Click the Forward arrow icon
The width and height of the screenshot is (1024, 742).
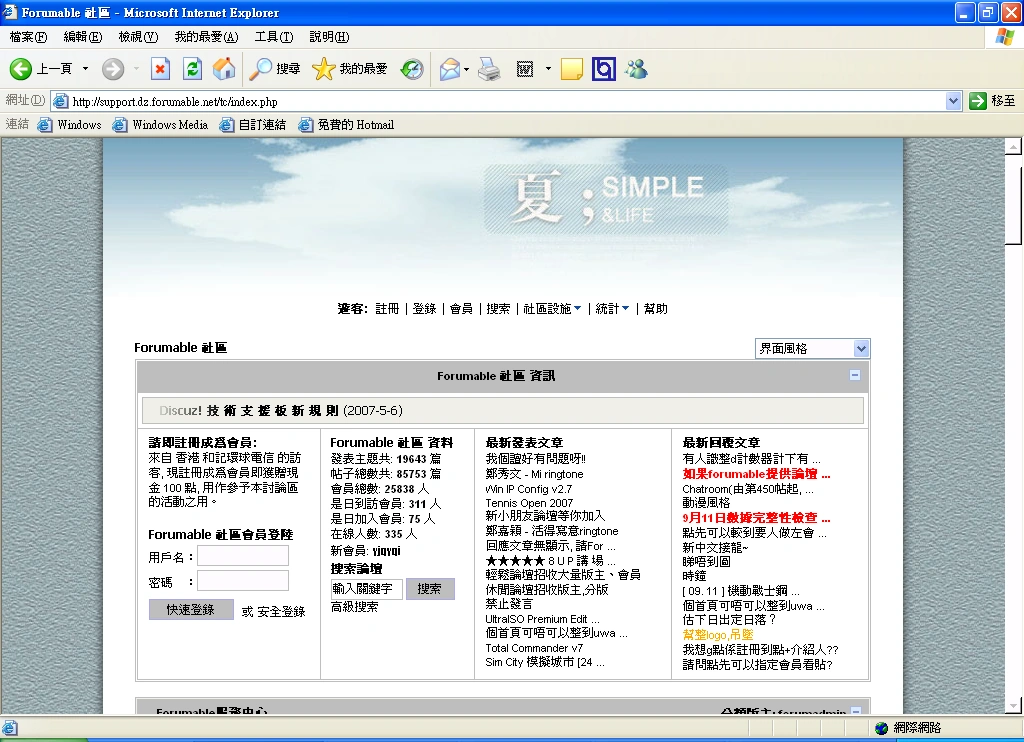click(x=112, y=69)
